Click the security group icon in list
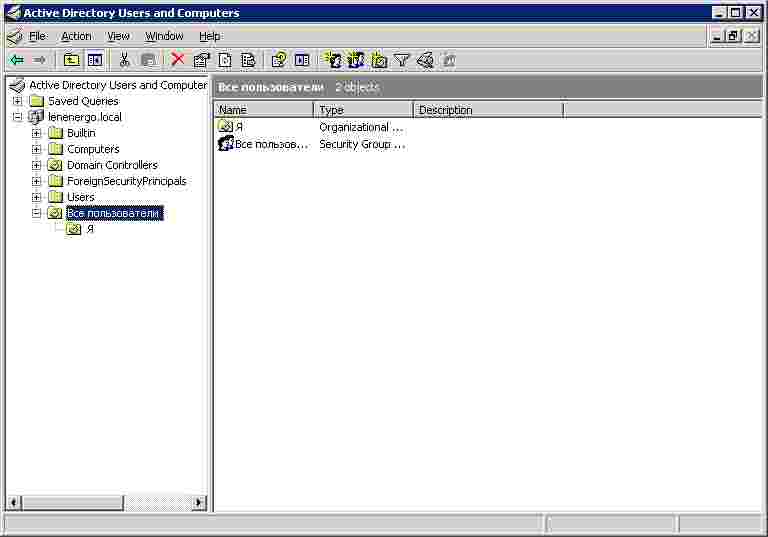768x537 pixels. [x=225, y=144]
